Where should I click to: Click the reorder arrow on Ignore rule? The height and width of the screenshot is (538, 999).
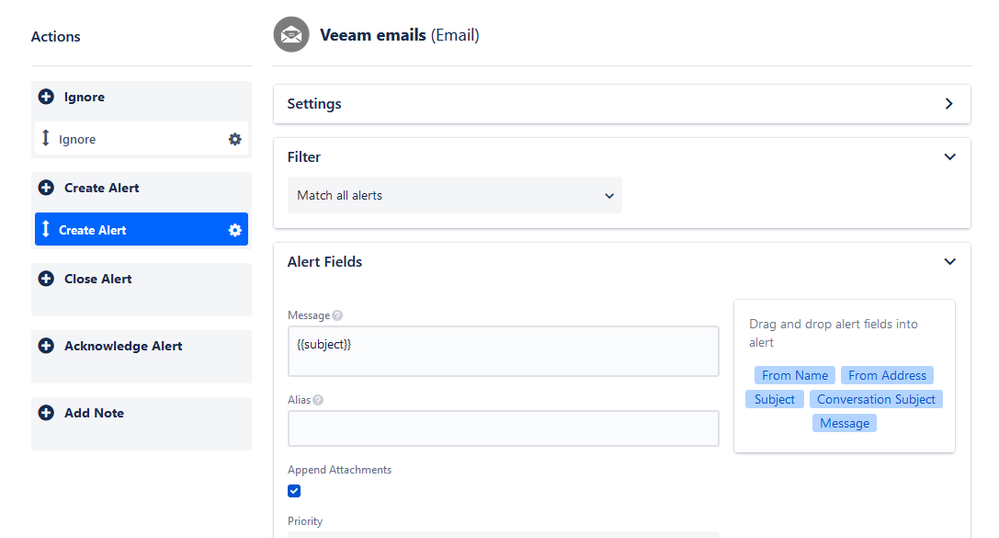click(45, 138)
